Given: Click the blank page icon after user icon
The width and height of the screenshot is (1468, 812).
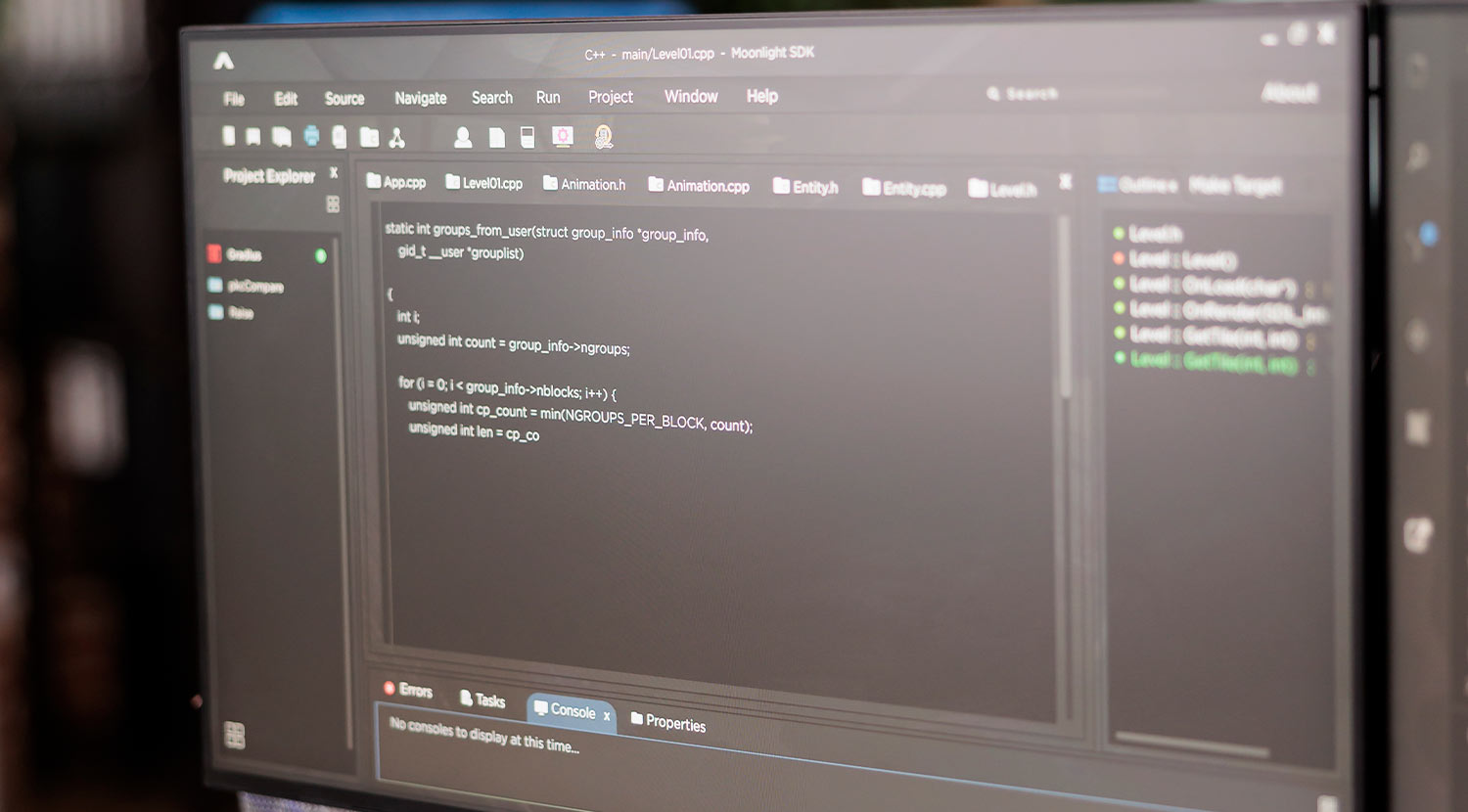Looking at the screenshot, I should [x=497, y=138].
